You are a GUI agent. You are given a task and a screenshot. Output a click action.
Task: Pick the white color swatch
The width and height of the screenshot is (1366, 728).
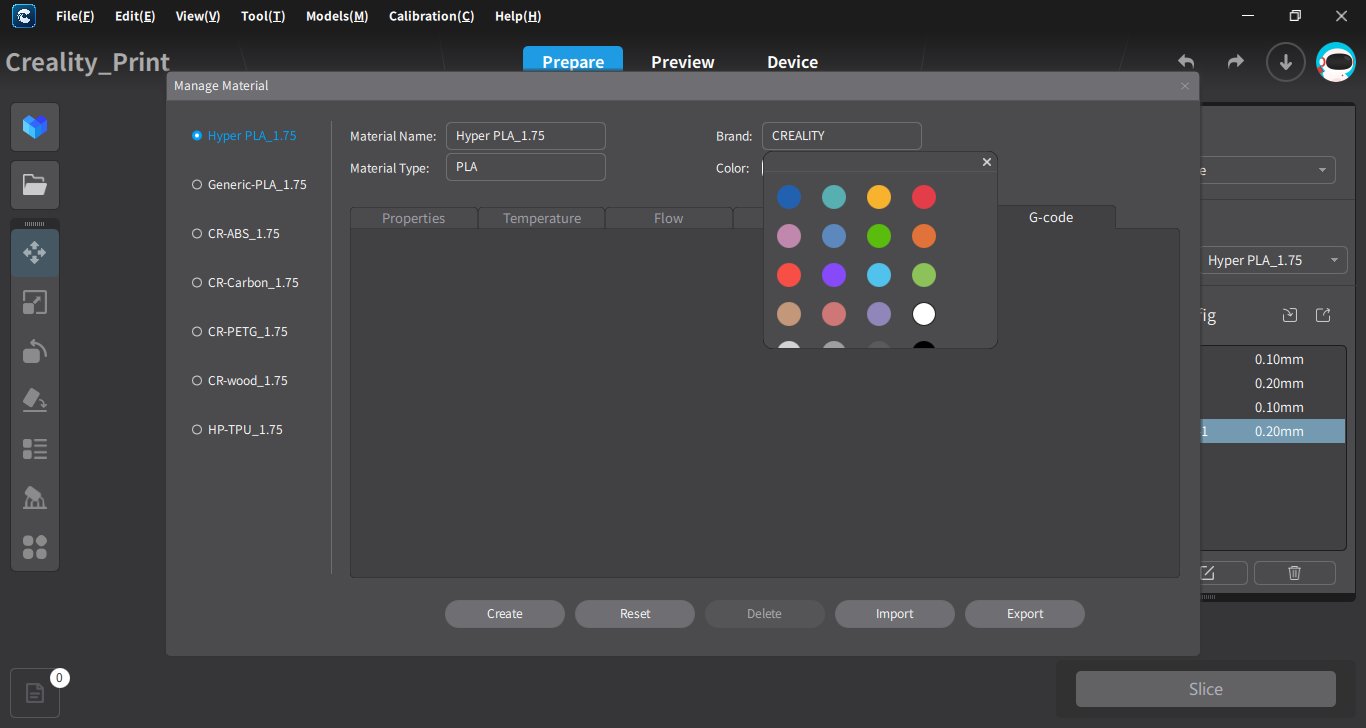pos(924,314)
